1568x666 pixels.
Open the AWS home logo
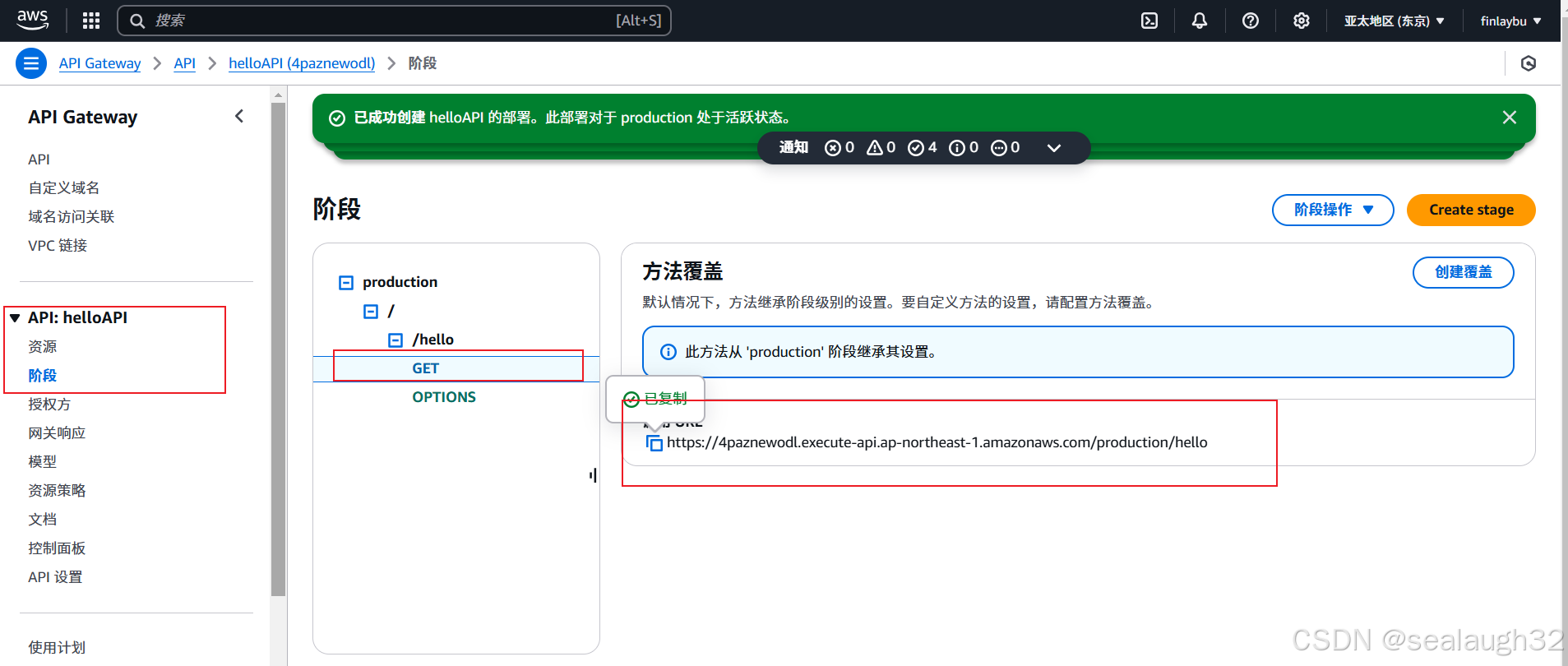pos(33,20)
